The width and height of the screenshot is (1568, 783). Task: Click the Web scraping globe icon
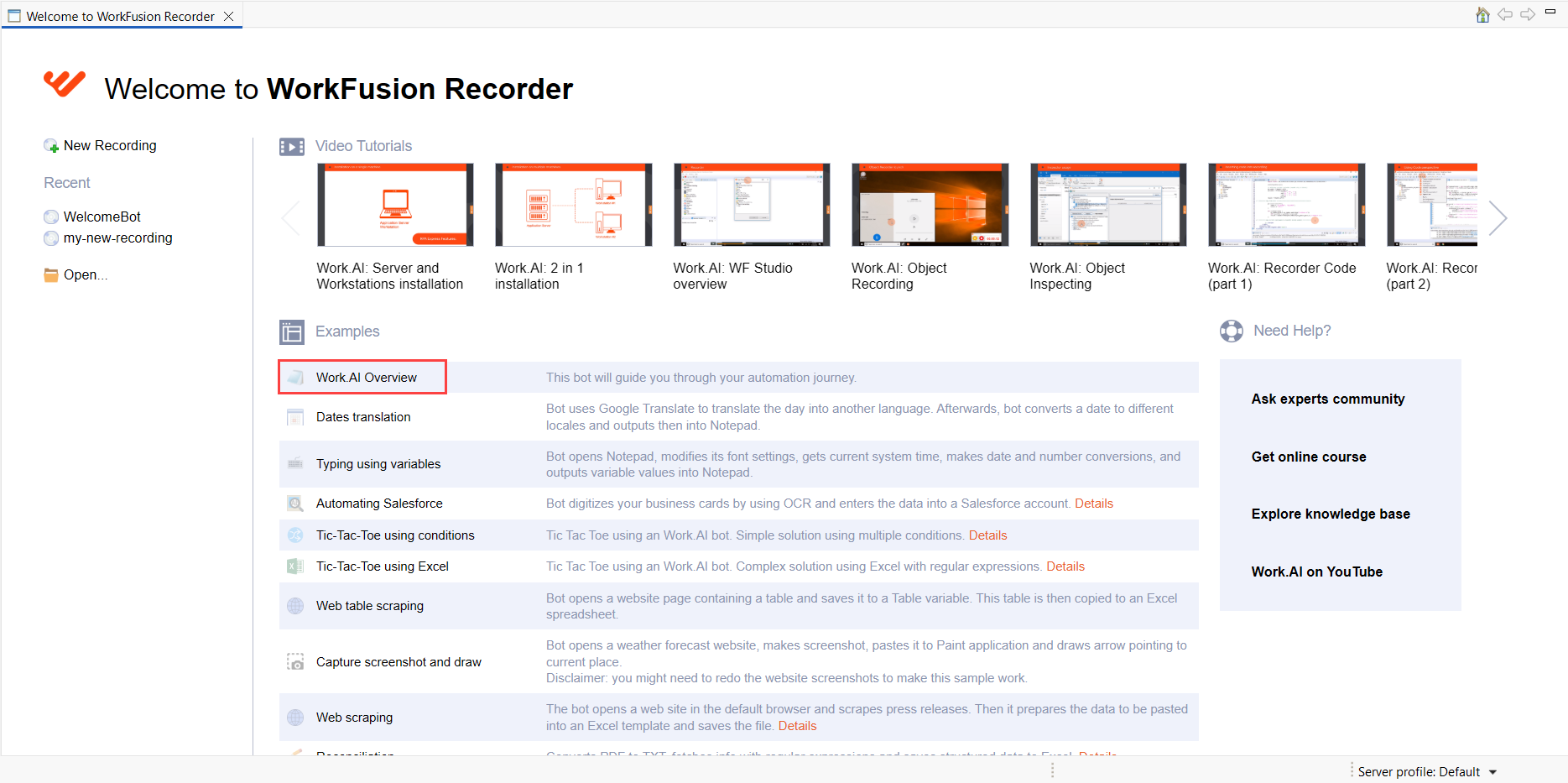[295, 718]
